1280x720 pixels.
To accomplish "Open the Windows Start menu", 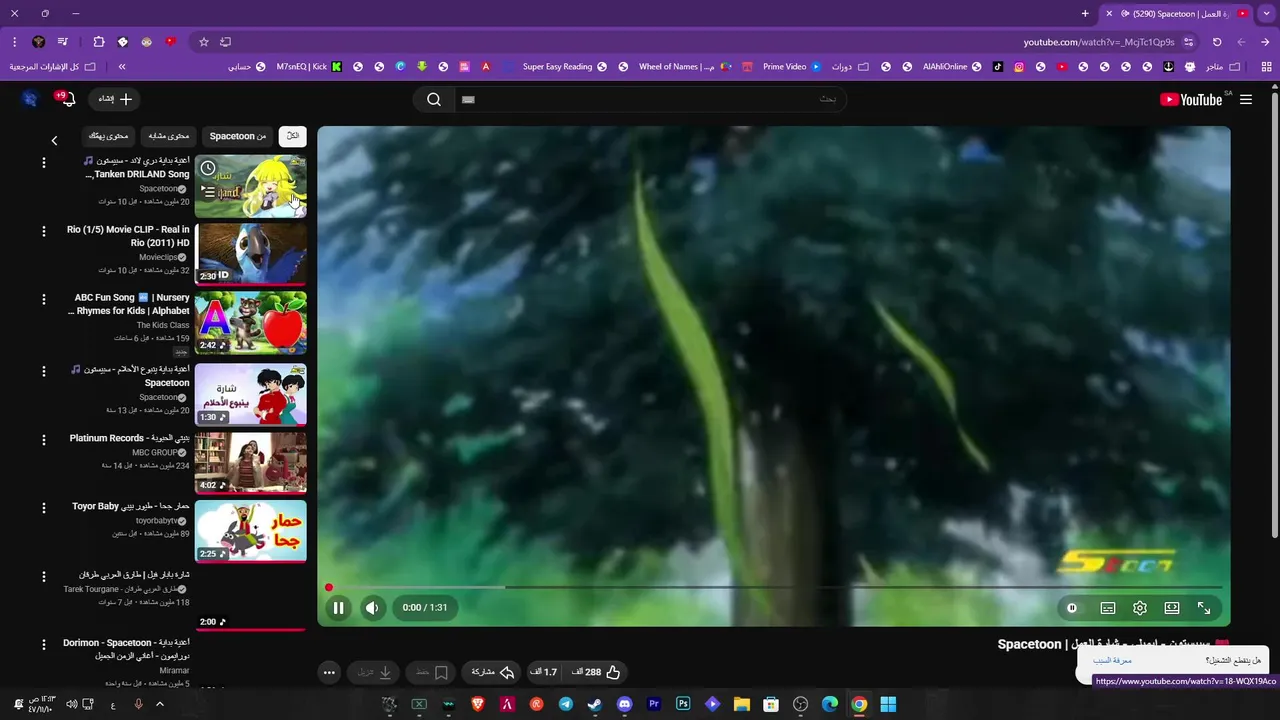I will coord(888,704).
